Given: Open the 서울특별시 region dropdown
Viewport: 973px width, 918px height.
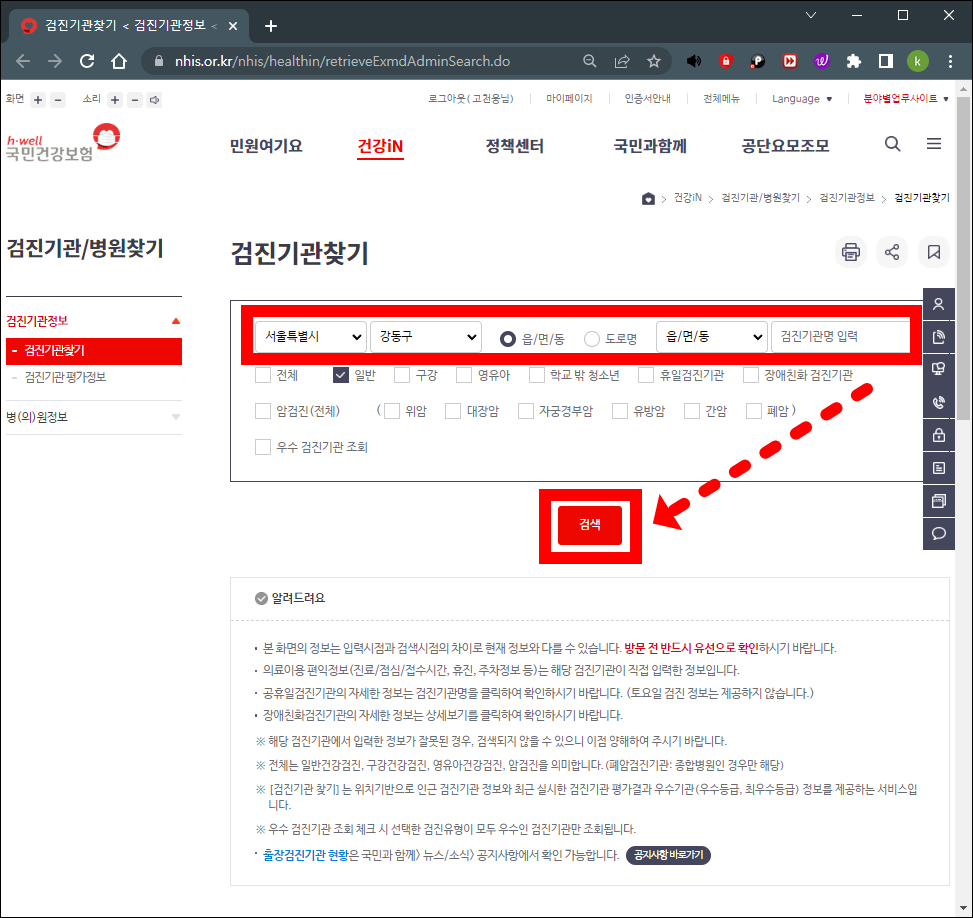Looking at the screenshot, I should pos(310,337).
